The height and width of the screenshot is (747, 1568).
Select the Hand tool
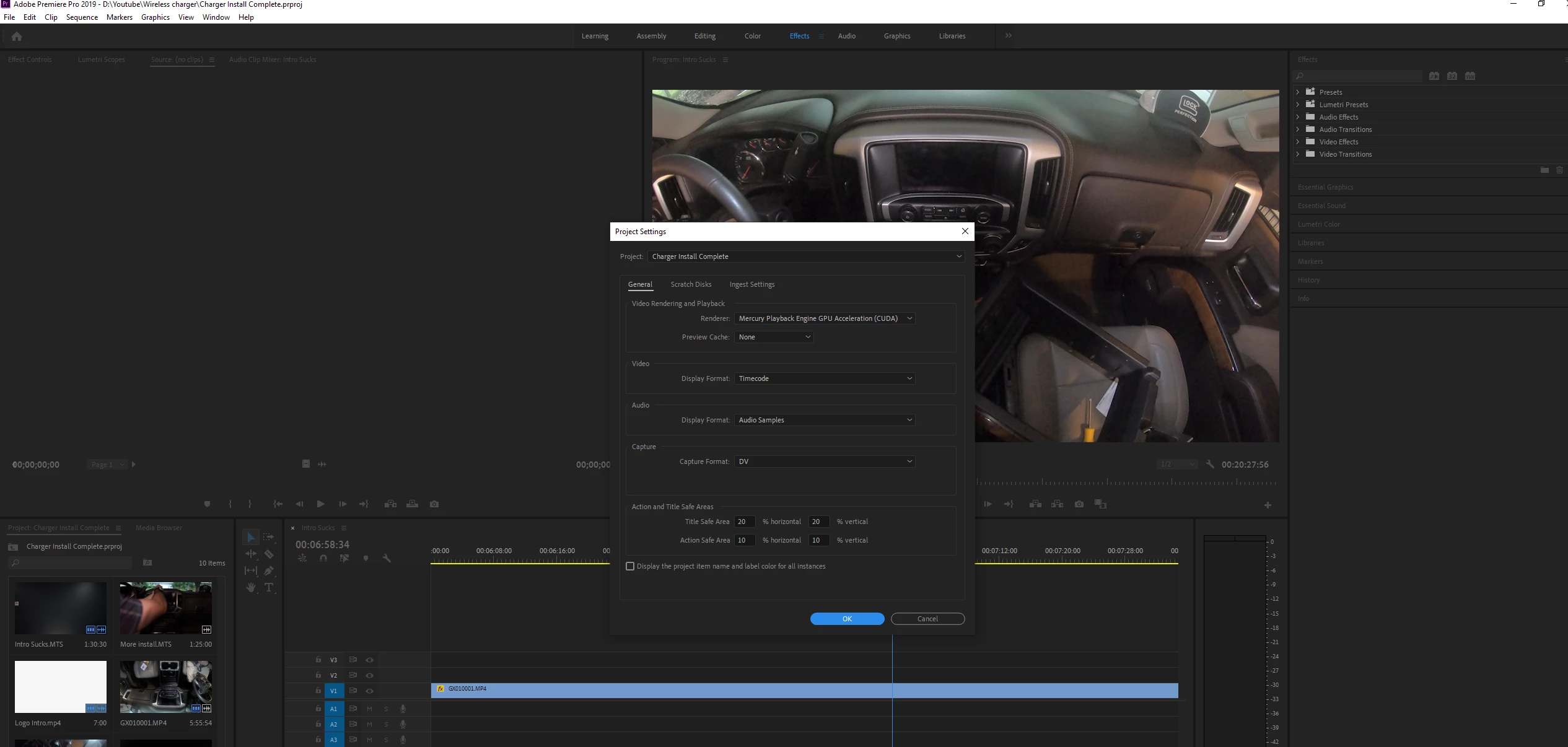tap(251, 587)
